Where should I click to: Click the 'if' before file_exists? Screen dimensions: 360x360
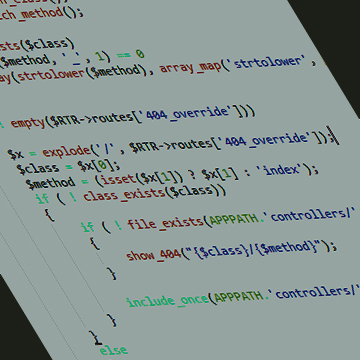87,227
